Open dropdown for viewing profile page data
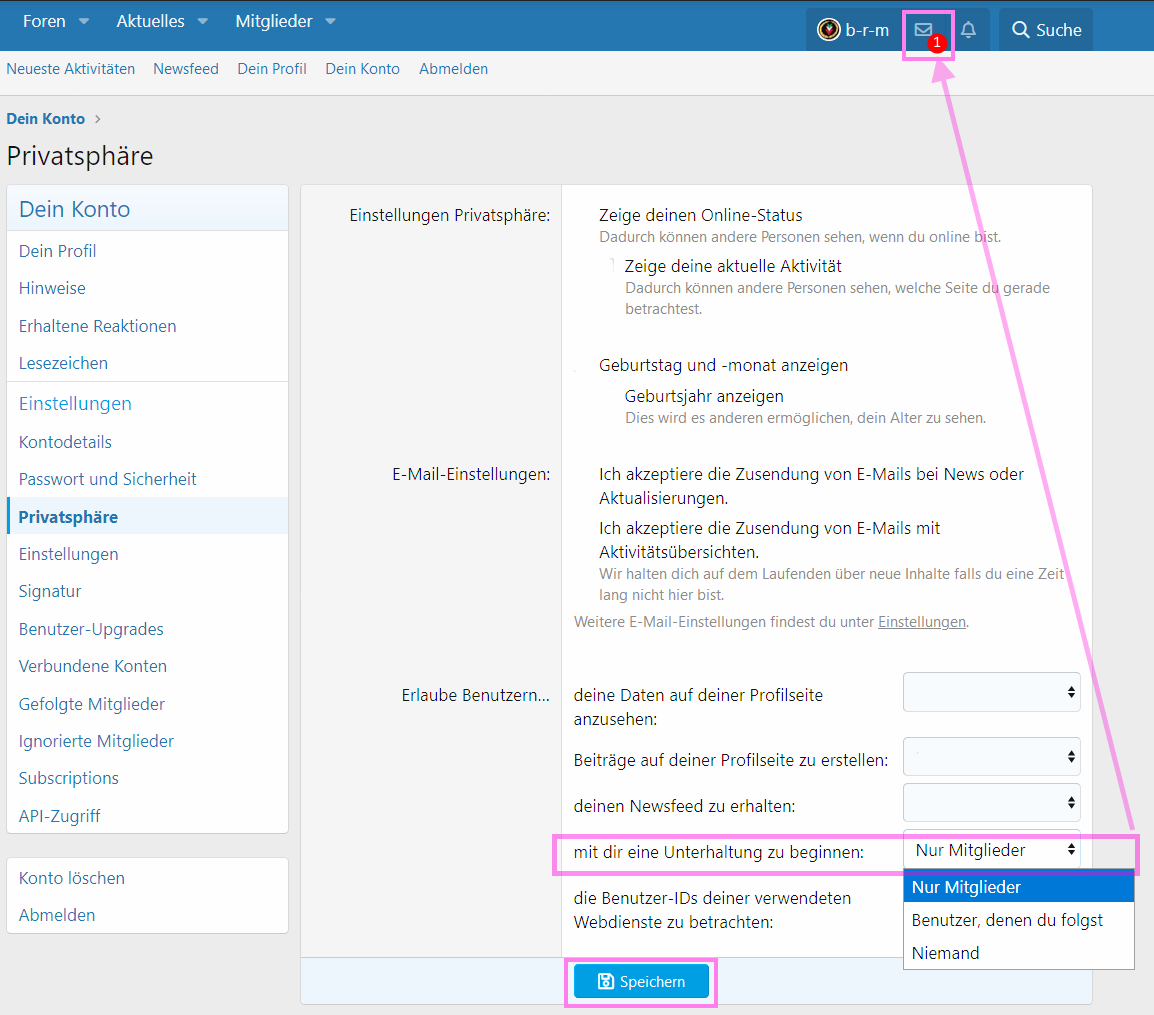Image resolution: width=1154 pixels, height=1015 pixels. click(991, 692)
